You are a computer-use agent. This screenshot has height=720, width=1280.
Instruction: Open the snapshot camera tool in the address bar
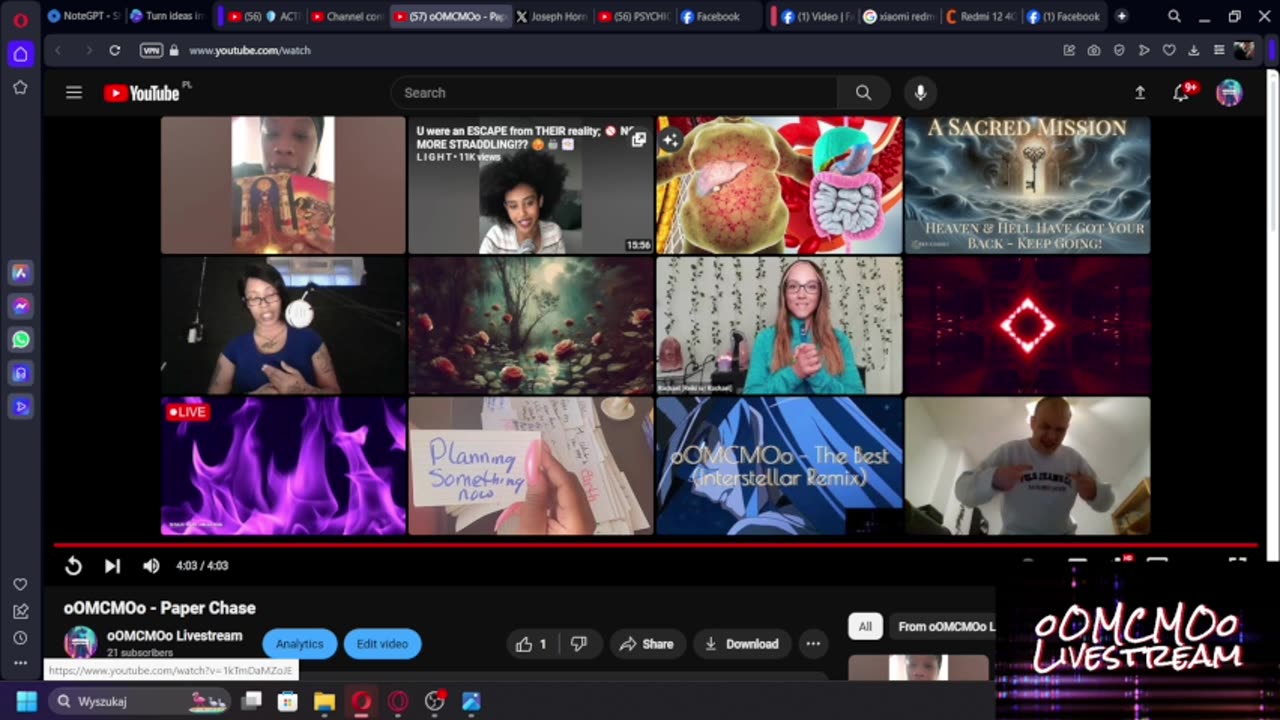pos(1094,50)
